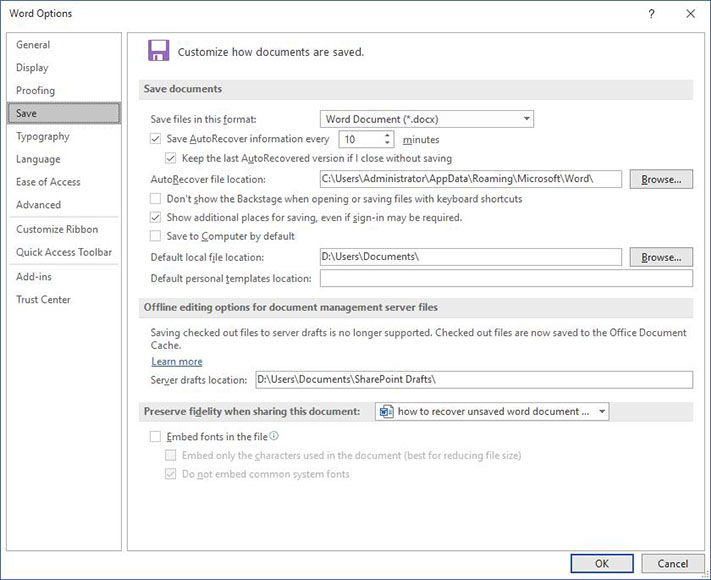
Task: Enable Don't show the Backstage checkbox
Action: point(155,199)
